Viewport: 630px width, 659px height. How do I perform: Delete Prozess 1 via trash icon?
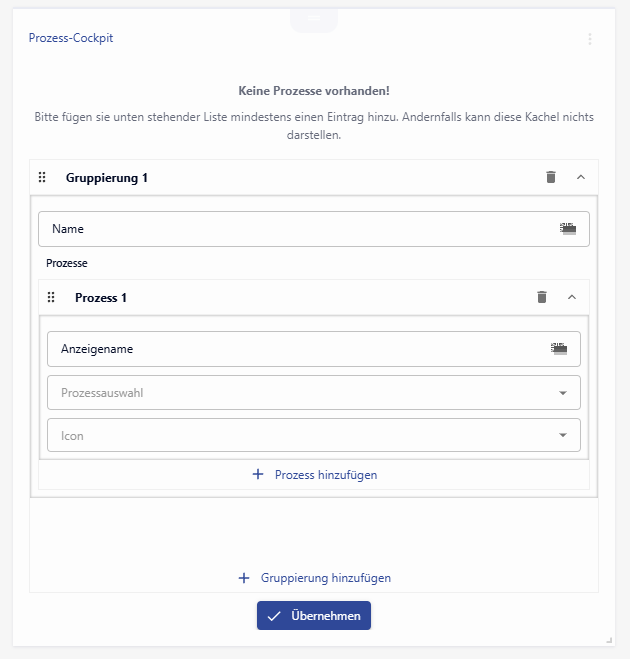[x=542, y=297]
